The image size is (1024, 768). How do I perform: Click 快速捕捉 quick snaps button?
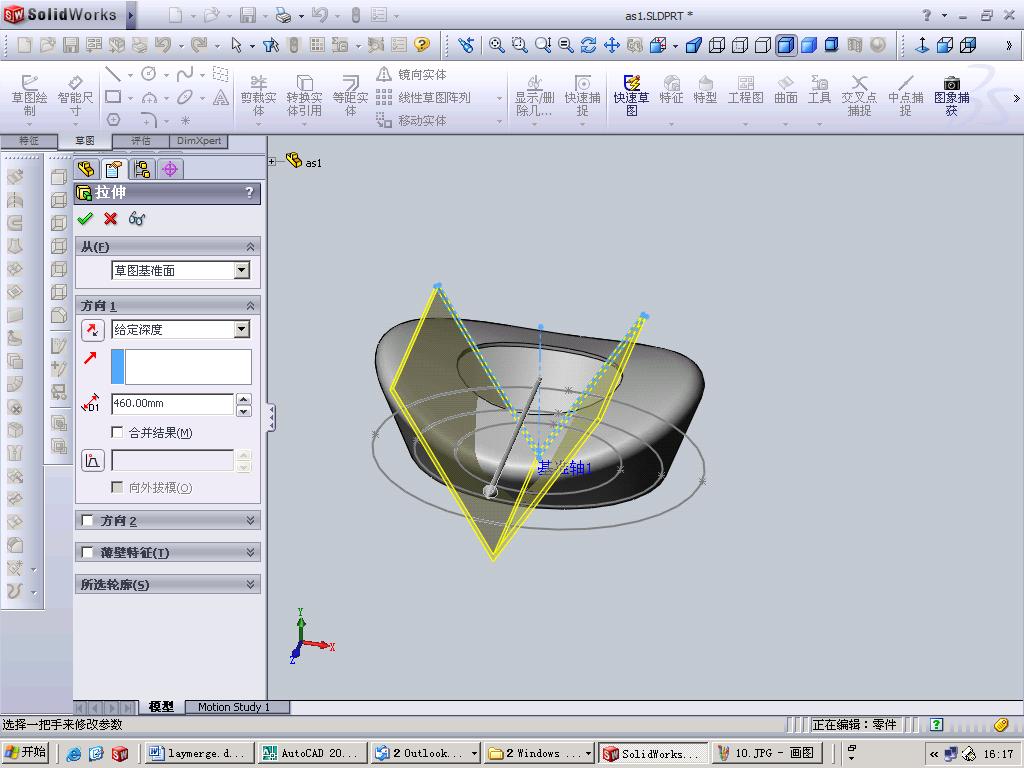(x=582, y=95)
